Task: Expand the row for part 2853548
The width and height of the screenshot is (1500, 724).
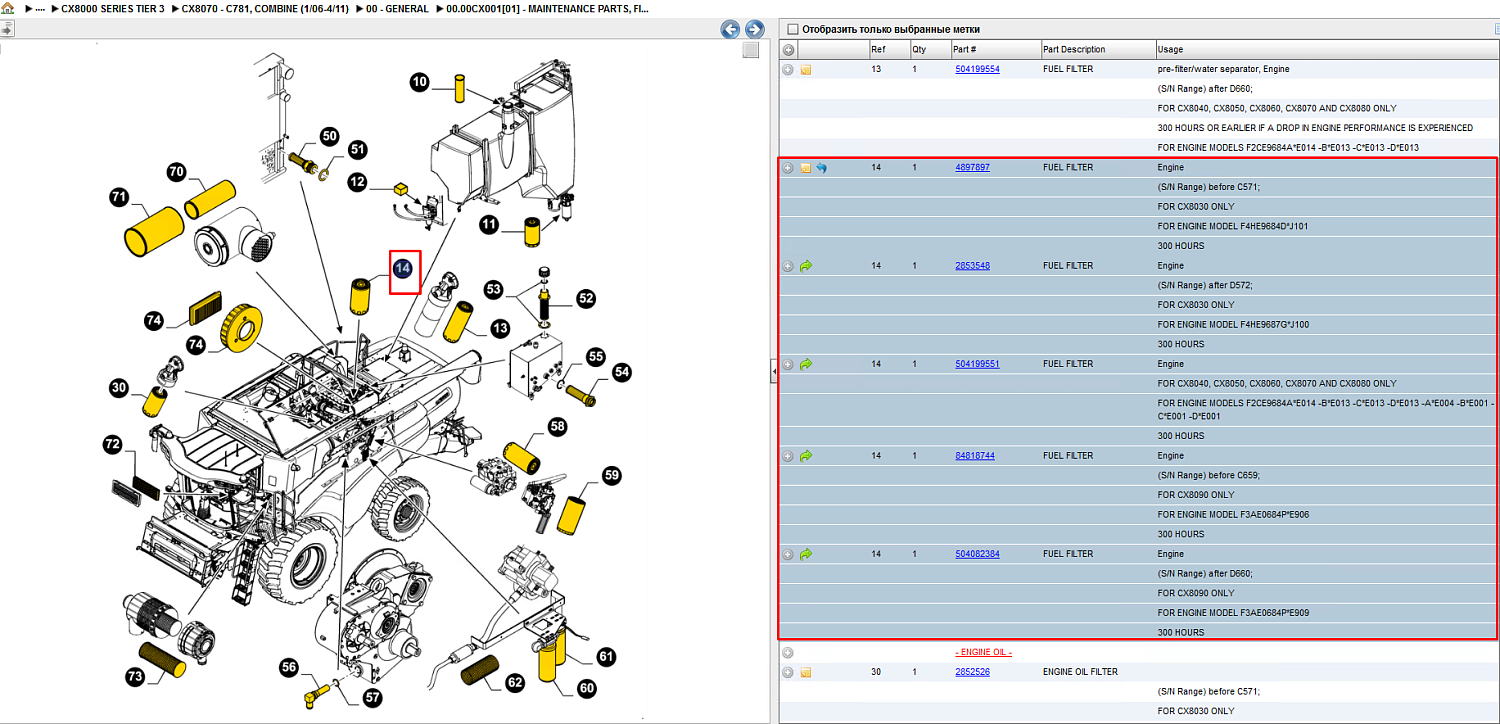Action: [x=788, y=266]
